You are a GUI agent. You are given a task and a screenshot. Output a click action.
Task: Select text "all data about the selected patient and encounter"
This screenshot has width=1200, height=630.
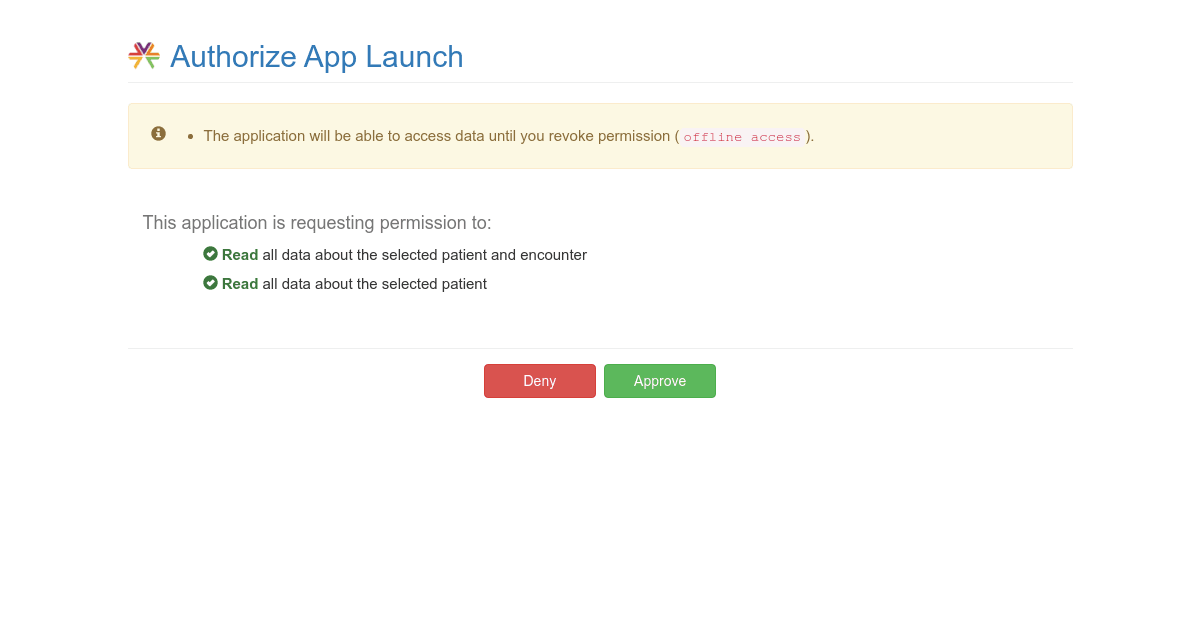424,255
